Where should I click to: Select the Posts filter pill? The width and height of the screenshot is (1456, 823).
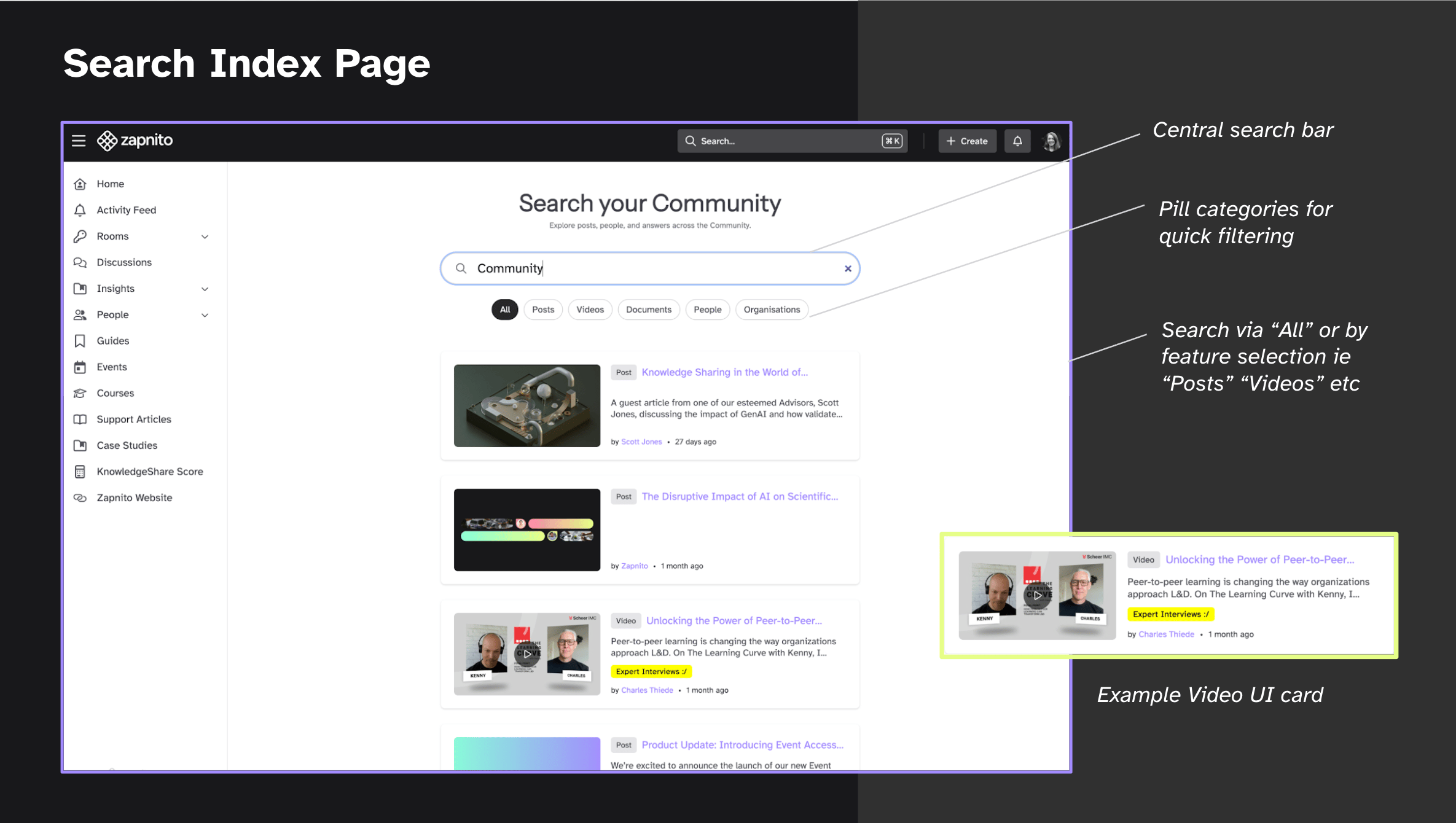click(542, 310)
